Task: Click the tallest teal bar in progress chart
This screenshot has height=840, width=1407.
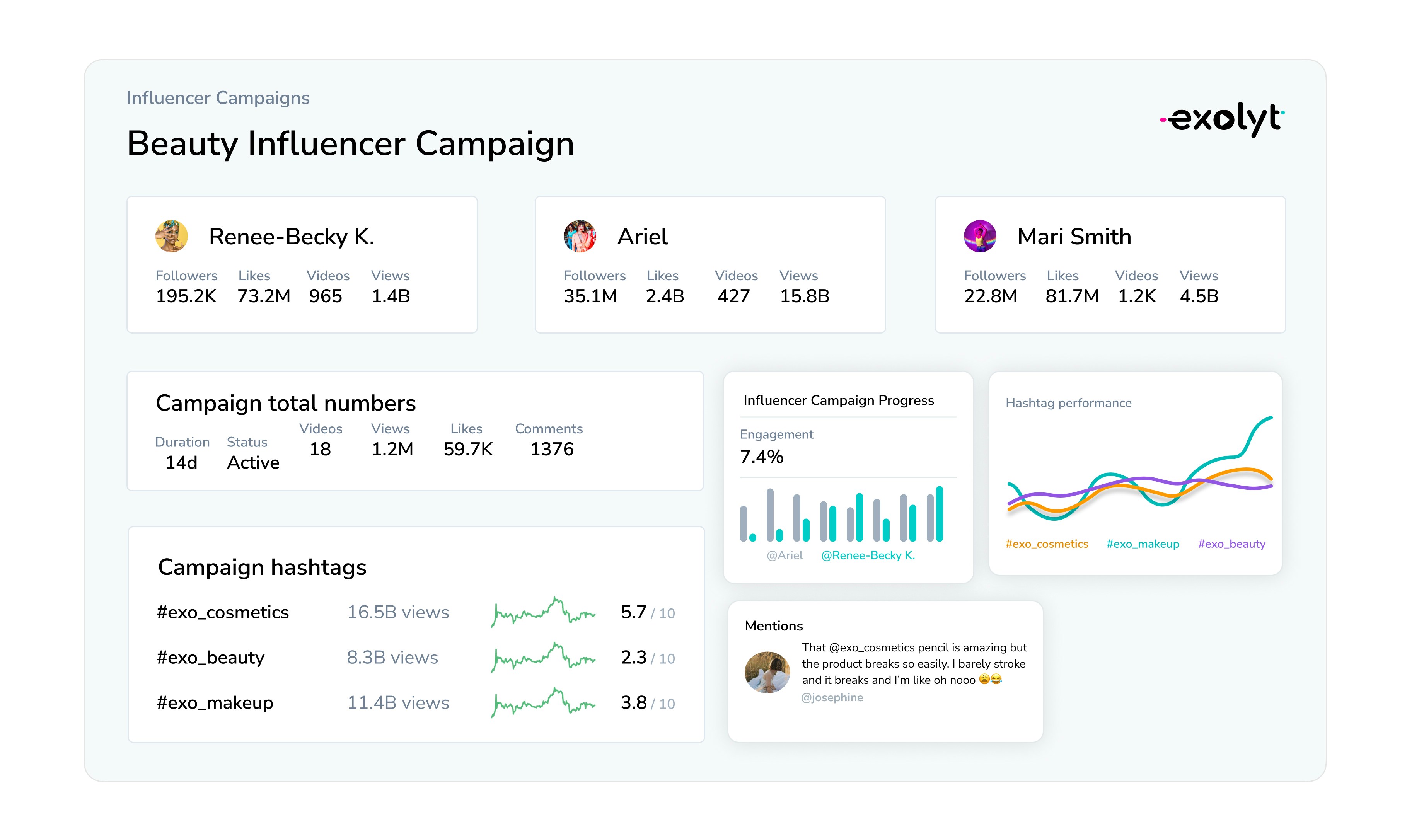Action: point(940,514)
